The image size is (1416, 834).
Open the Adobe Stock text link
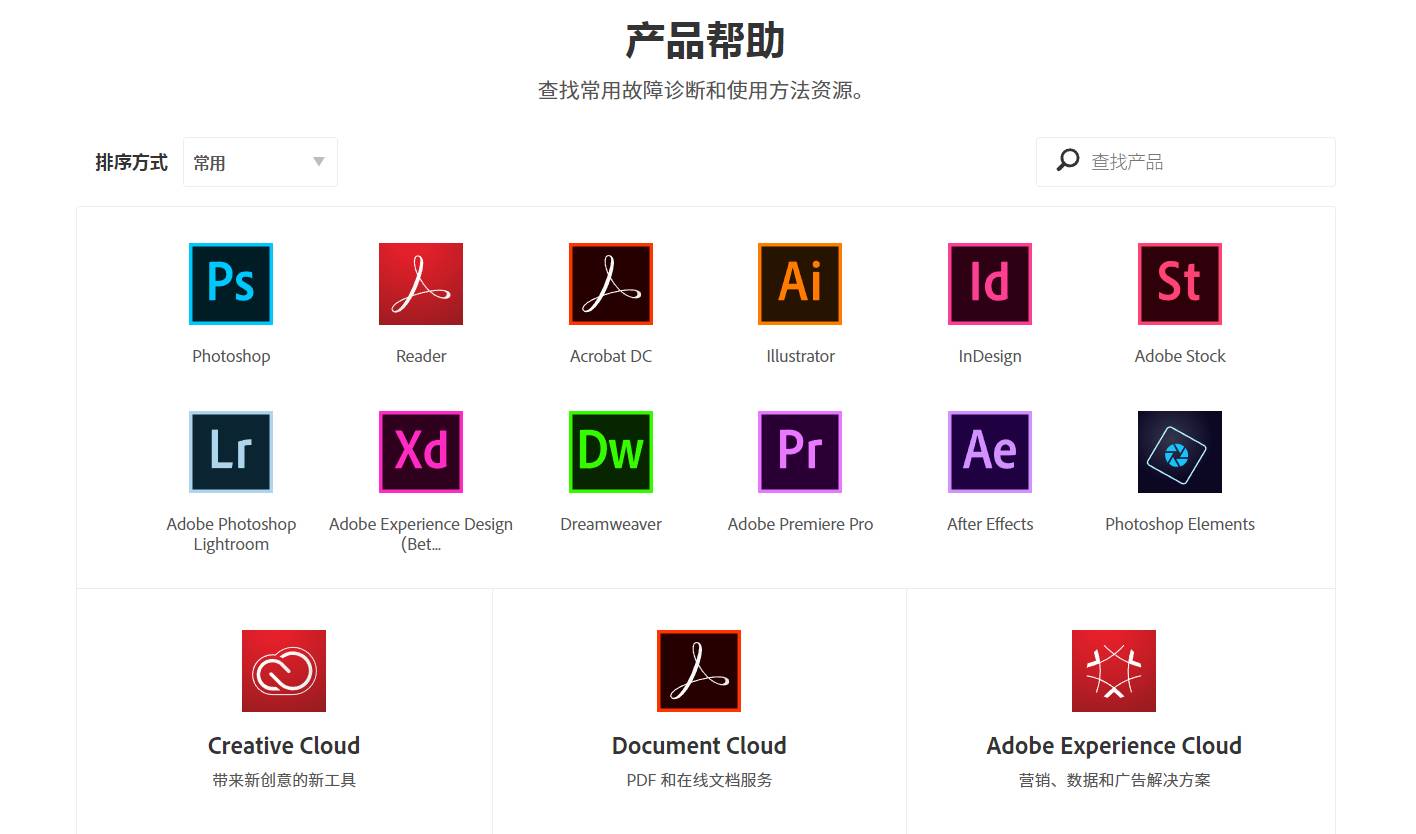click(x=1180, y=356)
